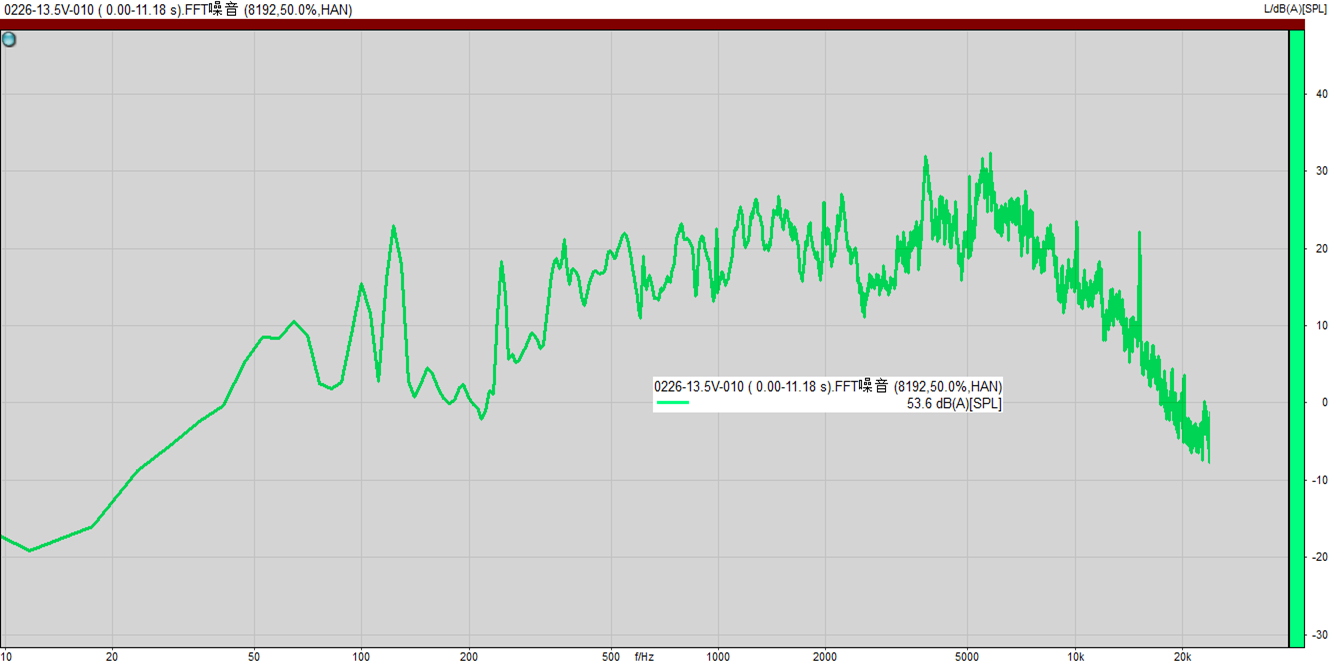Click the 200 Hz axis tick label

[x=468, y=657]
